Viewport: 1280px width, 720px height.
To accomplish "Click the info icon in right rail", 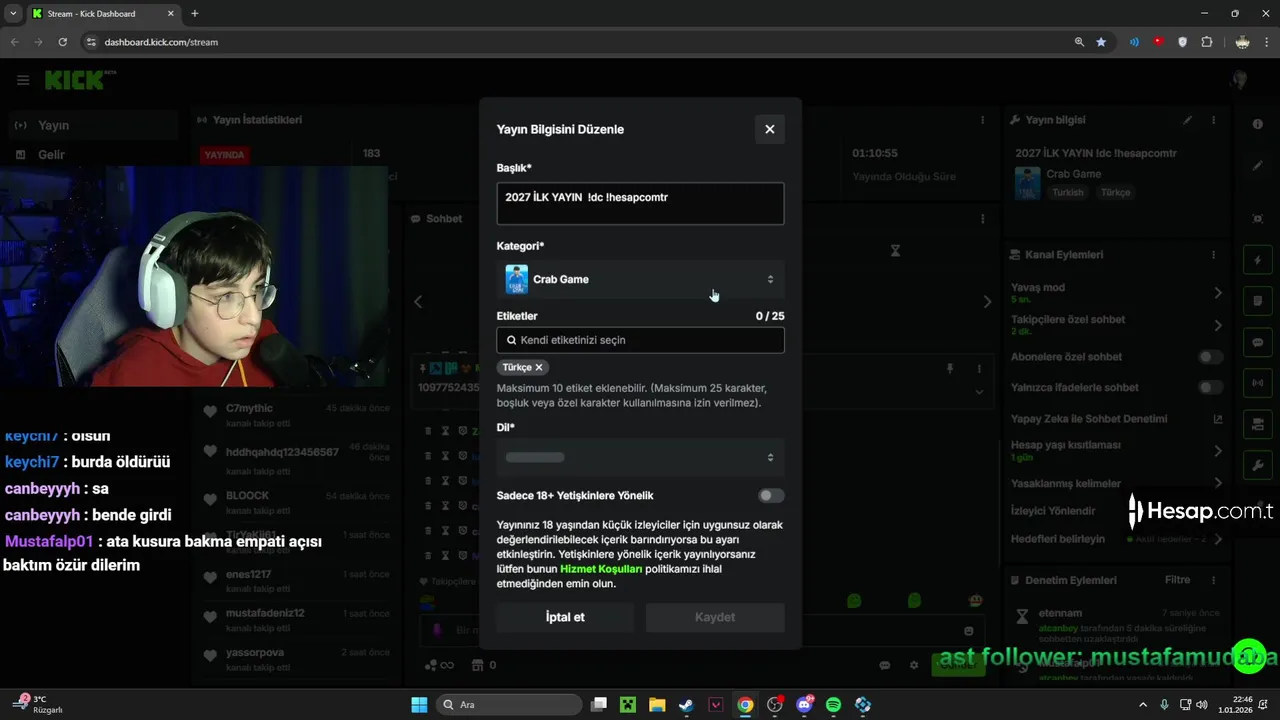I will coord(1257,124).
